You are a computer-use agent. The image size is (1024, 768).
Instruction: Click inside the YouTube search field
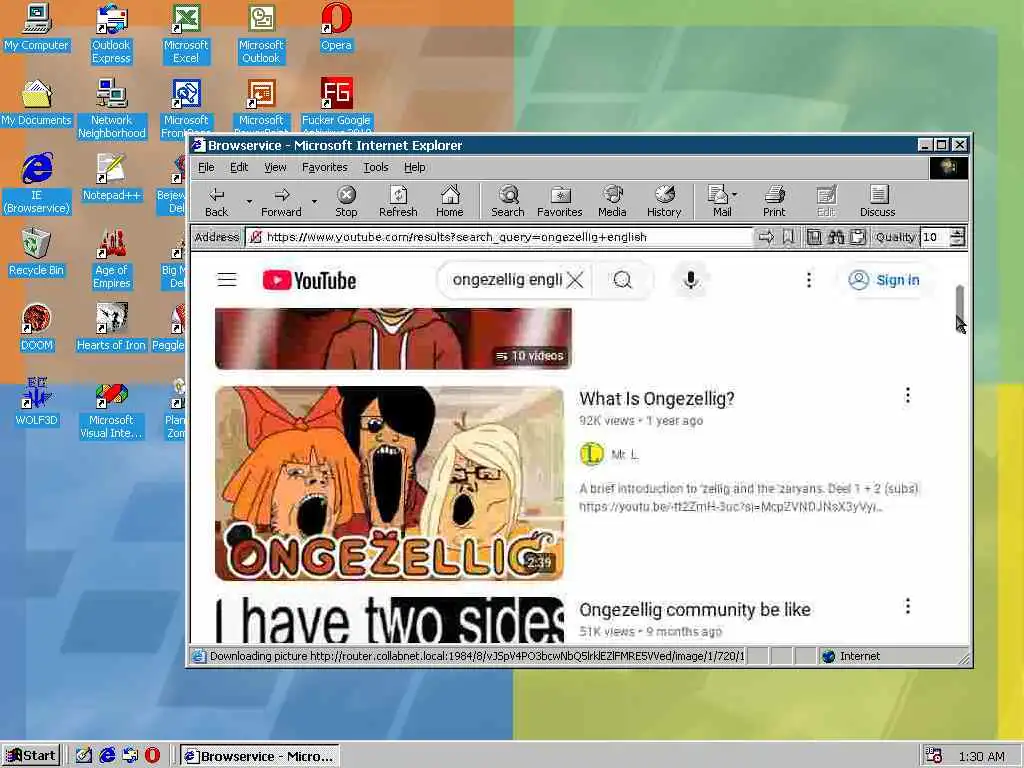pyautogui.click(x=507, y=280)
